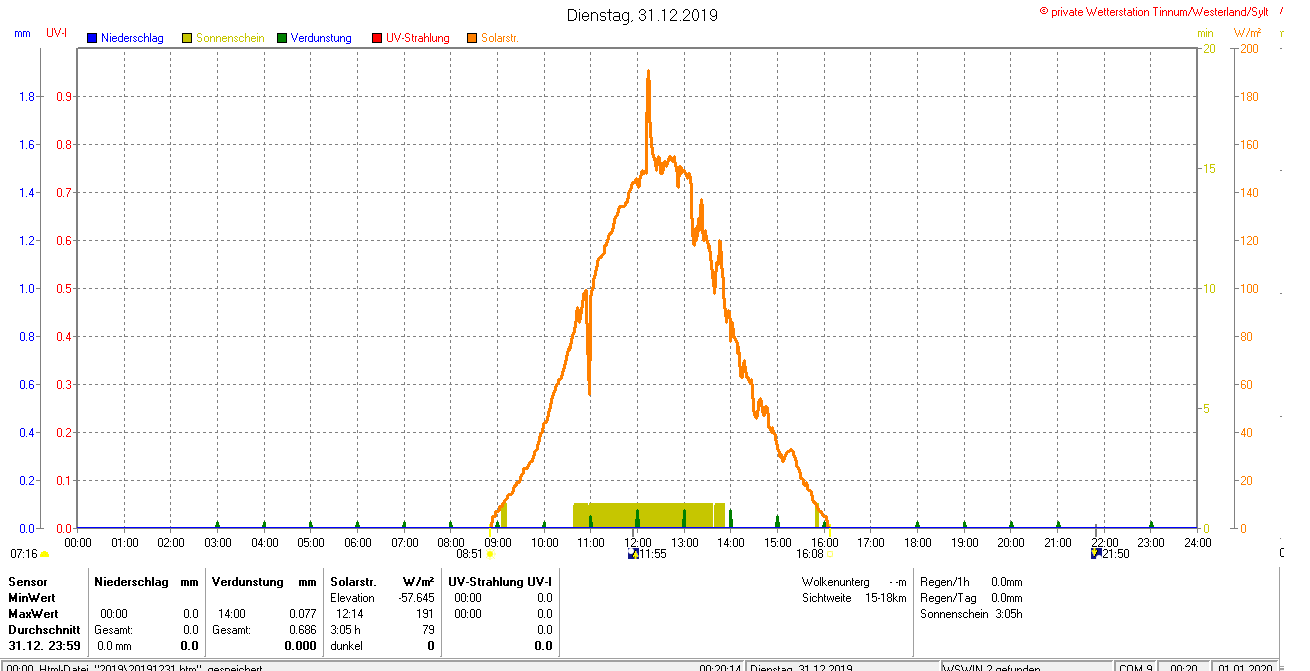Click the Elevation value -57.645
Image resolution: width=1310 pixels, height=671 pixels.
click(416, 598)
